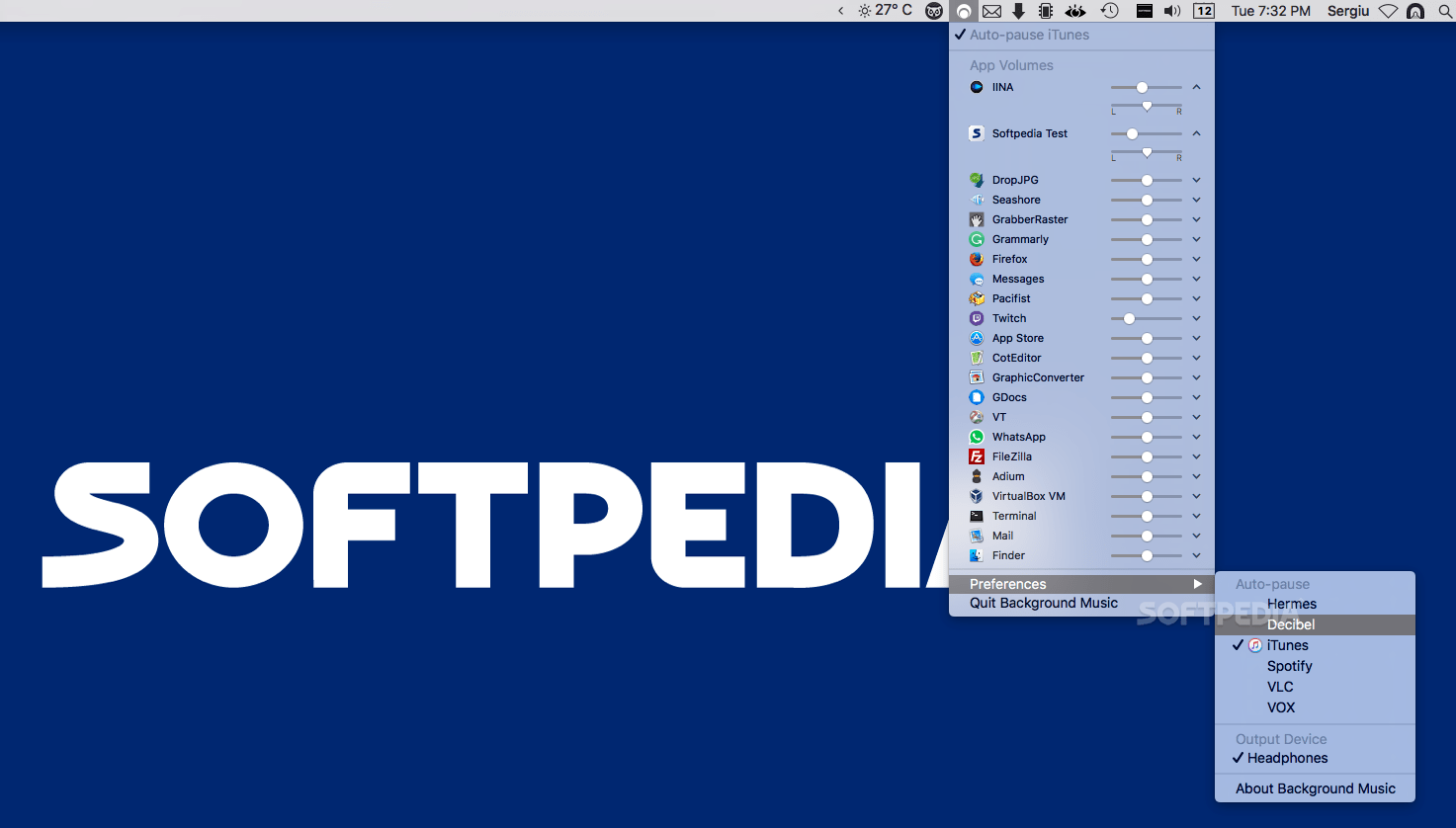Open the Sergiu user menu
The image size is (1456, 828).
pos(1348,11)
